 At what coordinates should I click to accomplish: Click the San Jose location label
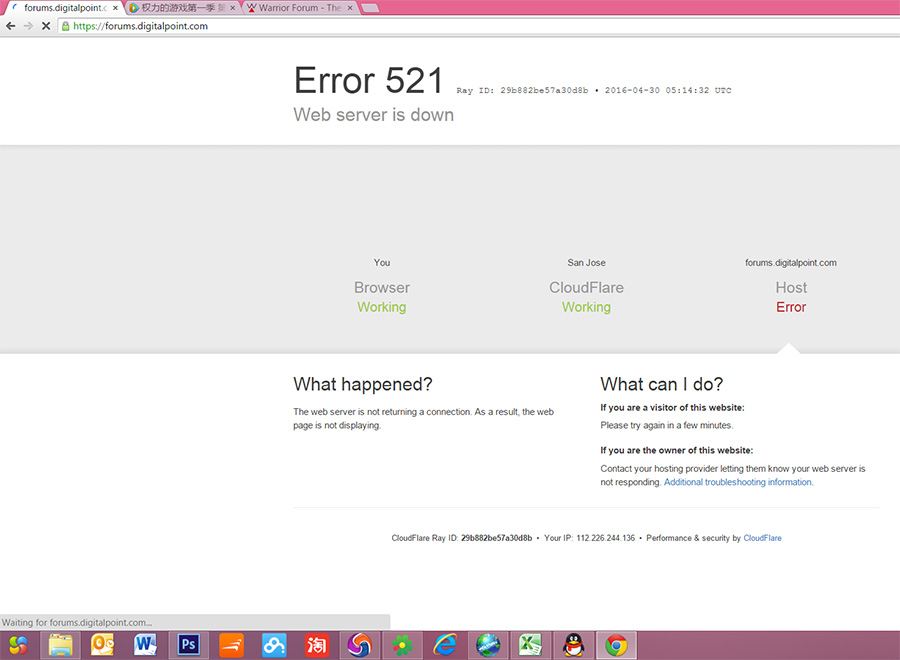point(587,262)
